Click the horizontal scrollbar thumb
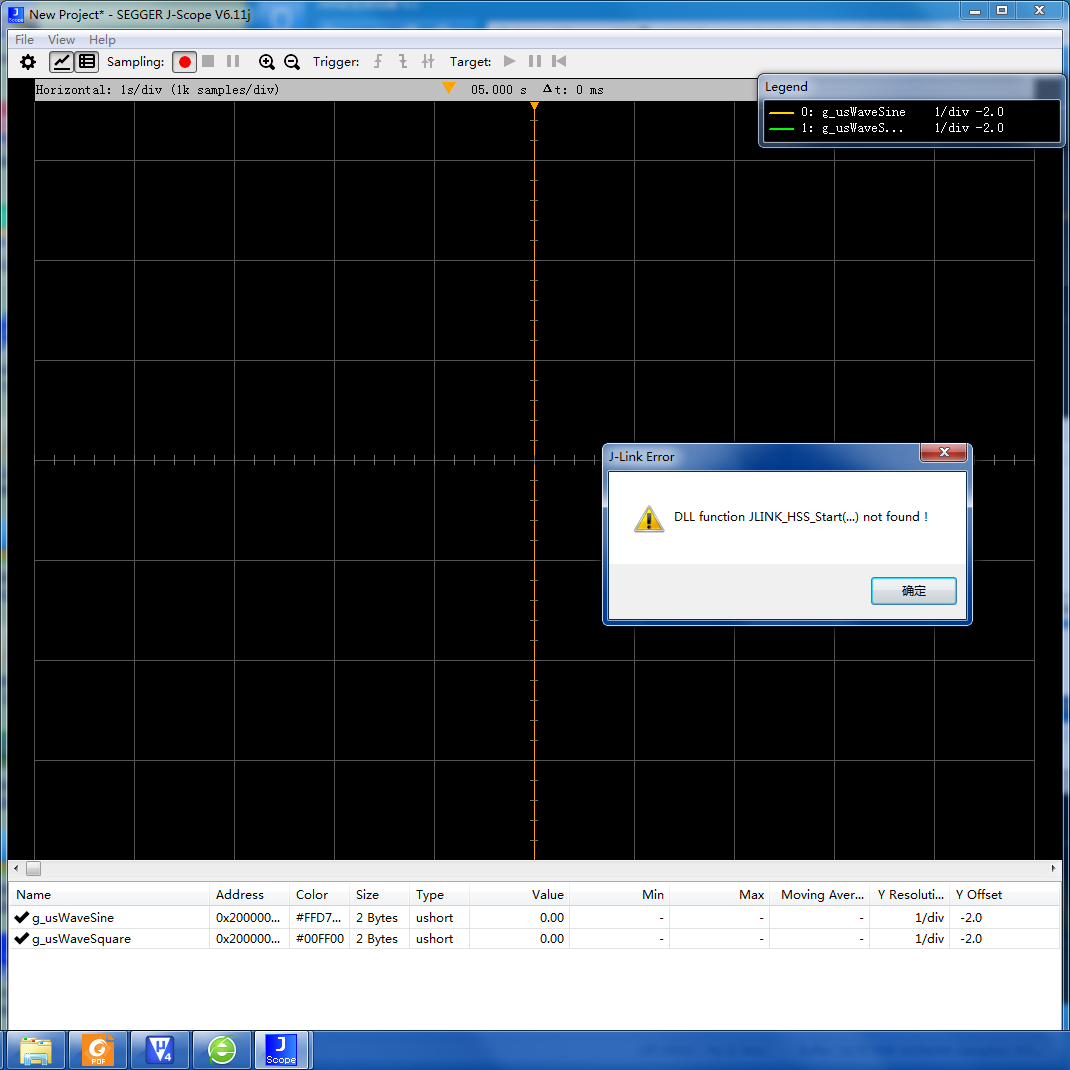This screenshot has height=1070, width=1070. (33, 868)
